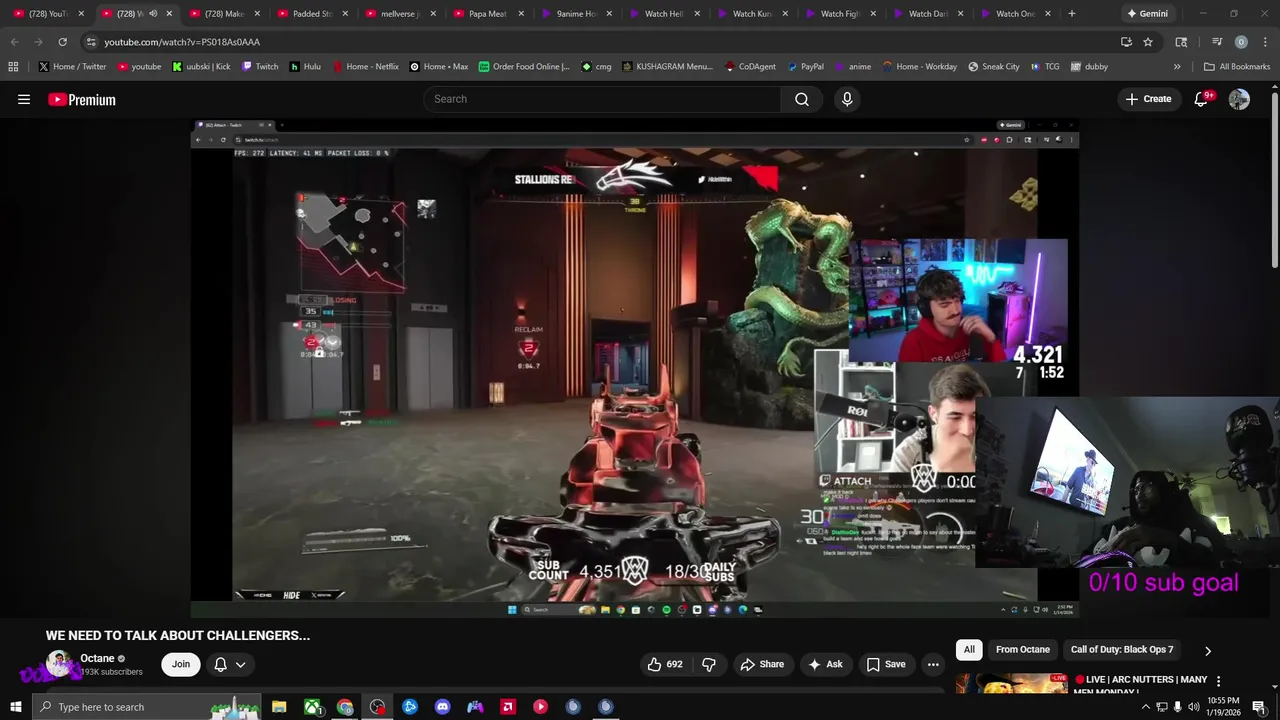Switch to the (728) Make tab

point(225,14)
